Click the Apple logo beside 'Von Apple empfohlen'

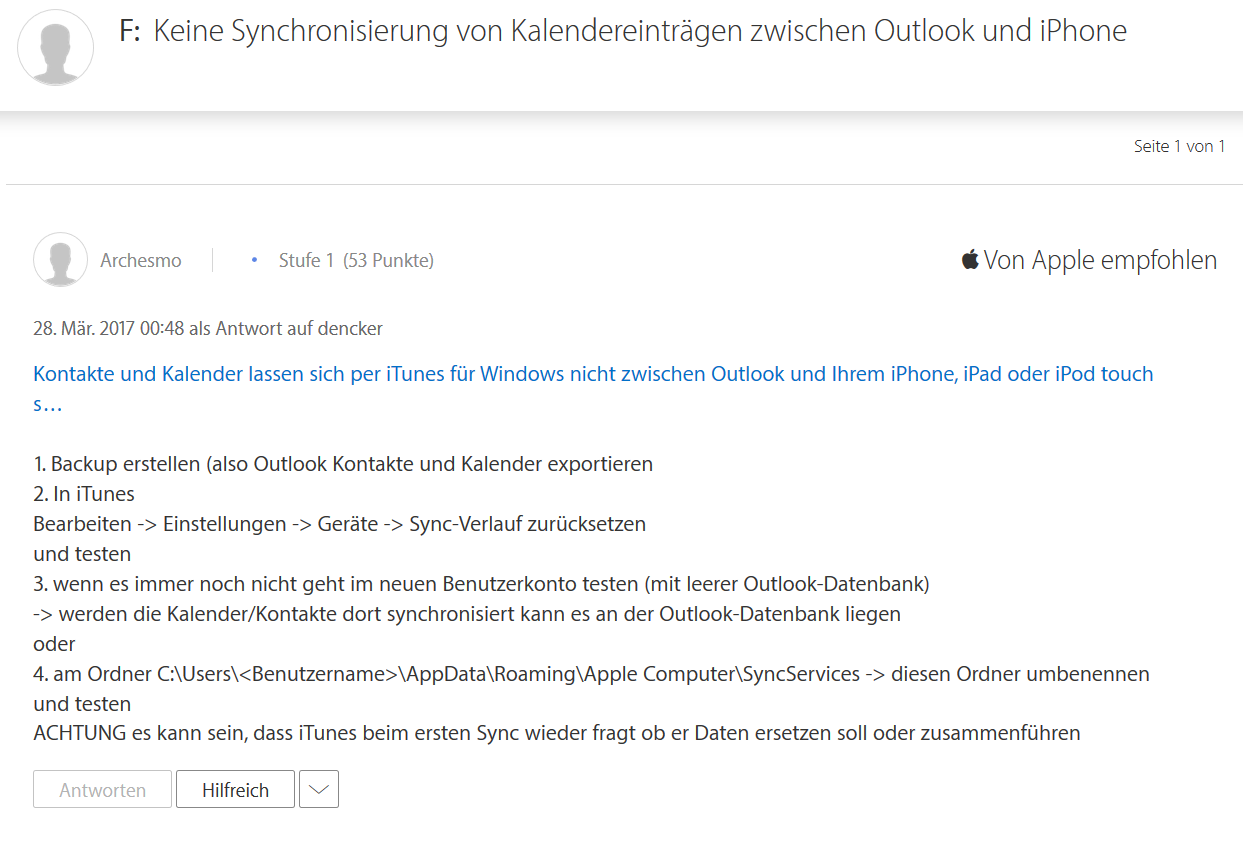(970, 260)
